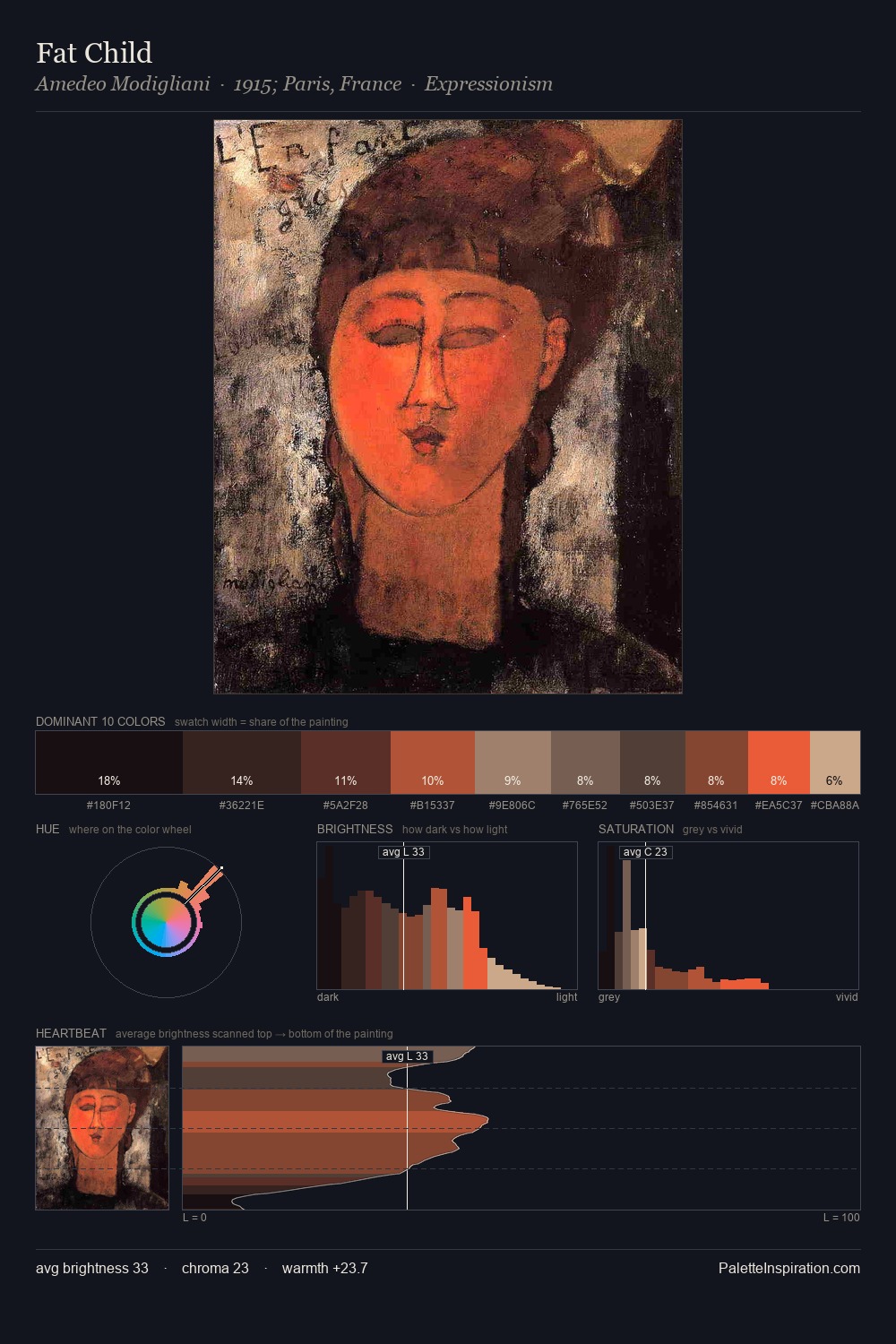This screenshot has height=1344, width=896.
Task: Click the avg L 33 heartbeat marker
Action: (407, 1056)
